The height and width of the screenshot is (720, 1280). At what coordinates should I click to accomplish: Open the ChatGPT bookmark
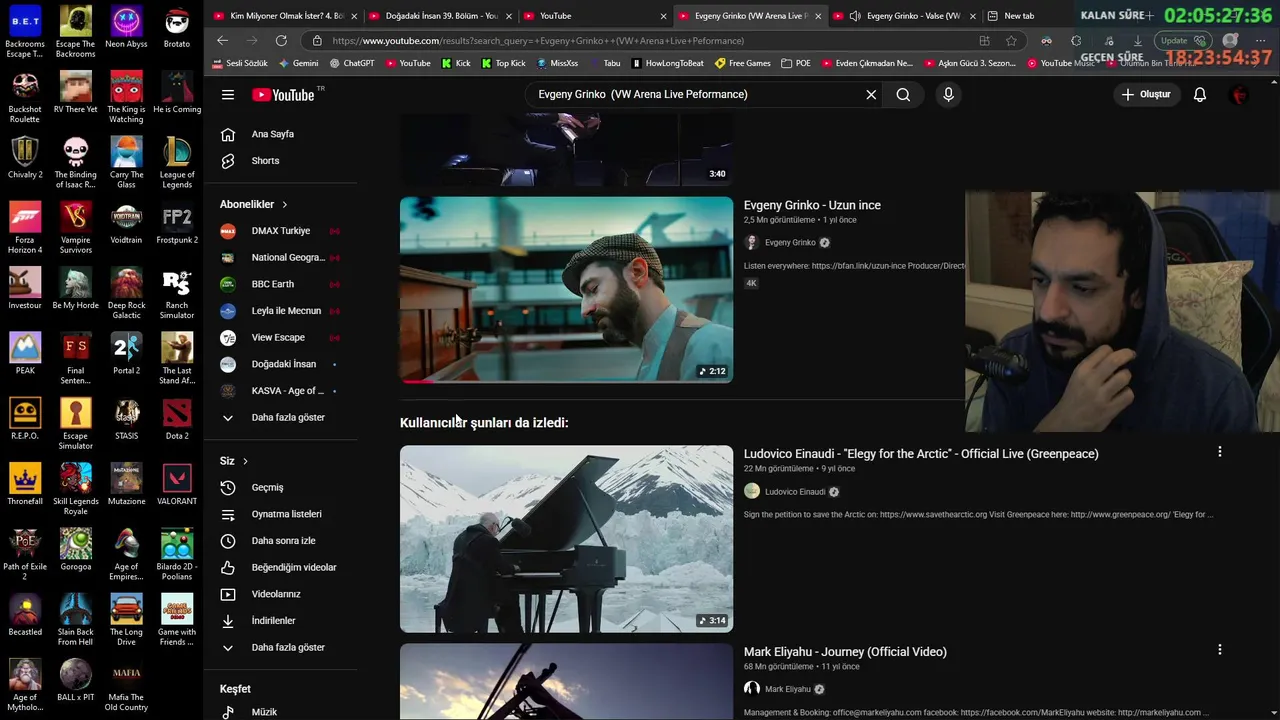[352, 63]
